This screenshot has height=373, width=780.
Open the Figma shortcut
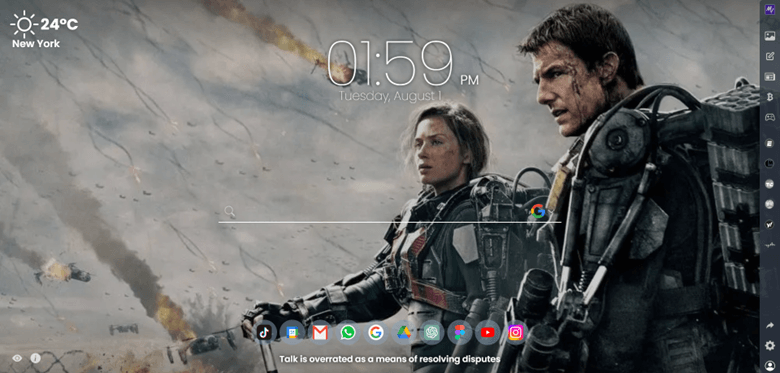click(459, 333)
